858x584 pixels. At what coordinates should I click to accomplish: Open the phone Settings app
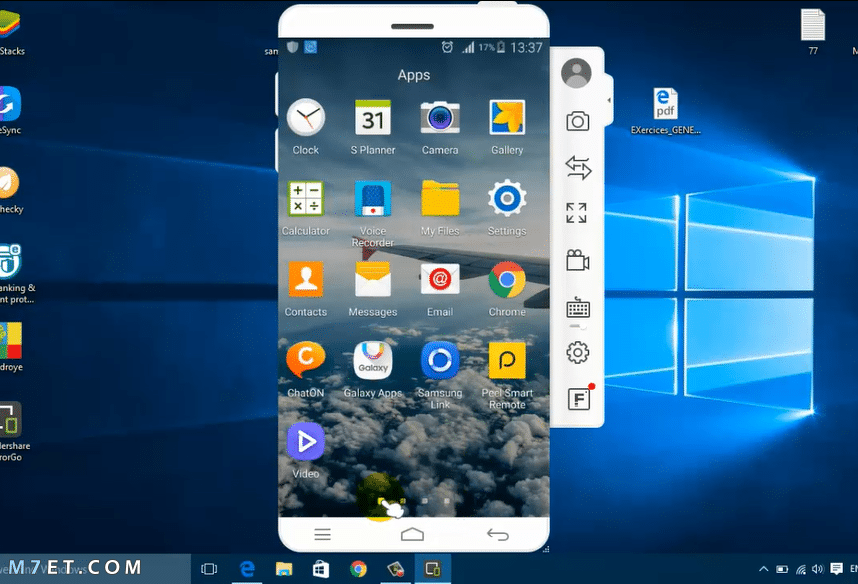click(507, 198)
